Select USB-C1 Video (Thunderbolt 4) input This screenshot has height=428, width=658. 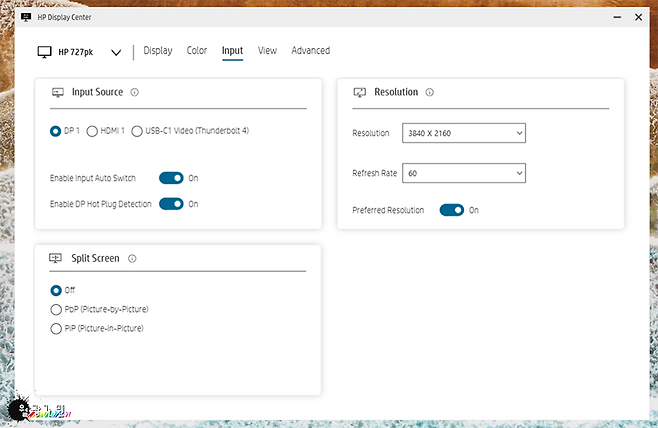(137, 131)
